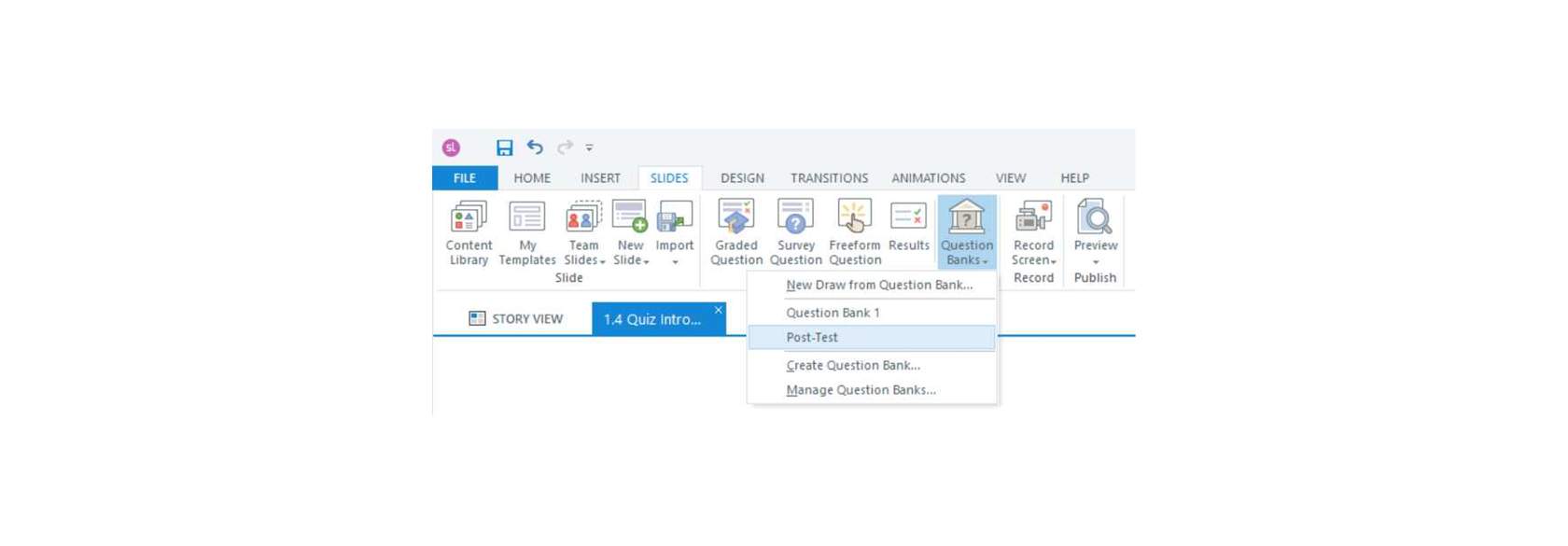Open the Quick Access Toolbar customize arrow
This screenshot has height=546, width=1568.
(x=589, y=147)
